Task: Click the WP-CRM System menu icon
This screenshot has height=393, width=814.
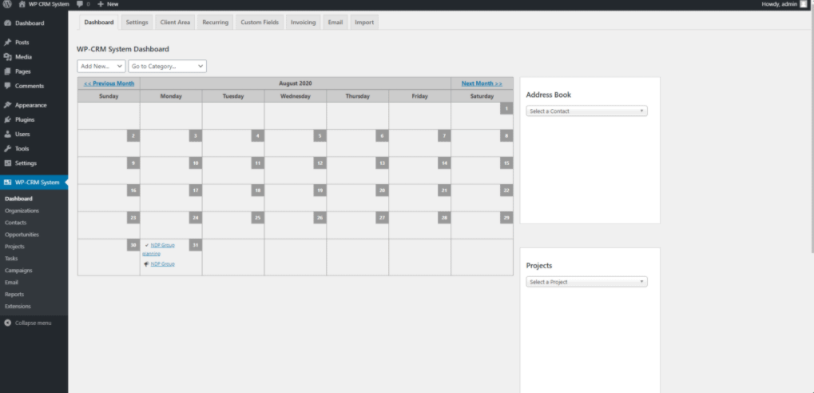Action: point(7,183)
